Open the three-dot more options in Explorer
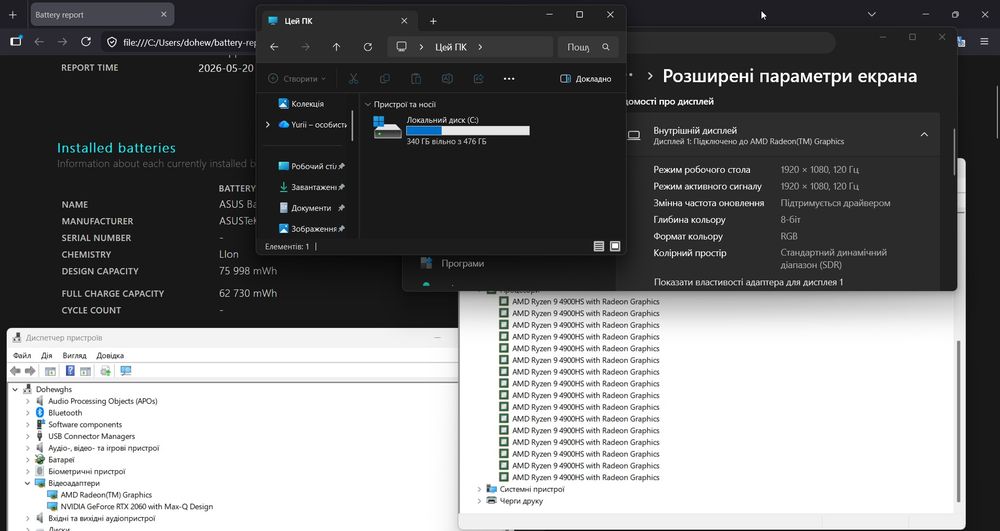 pyautogui.click(x=509, y=78)
